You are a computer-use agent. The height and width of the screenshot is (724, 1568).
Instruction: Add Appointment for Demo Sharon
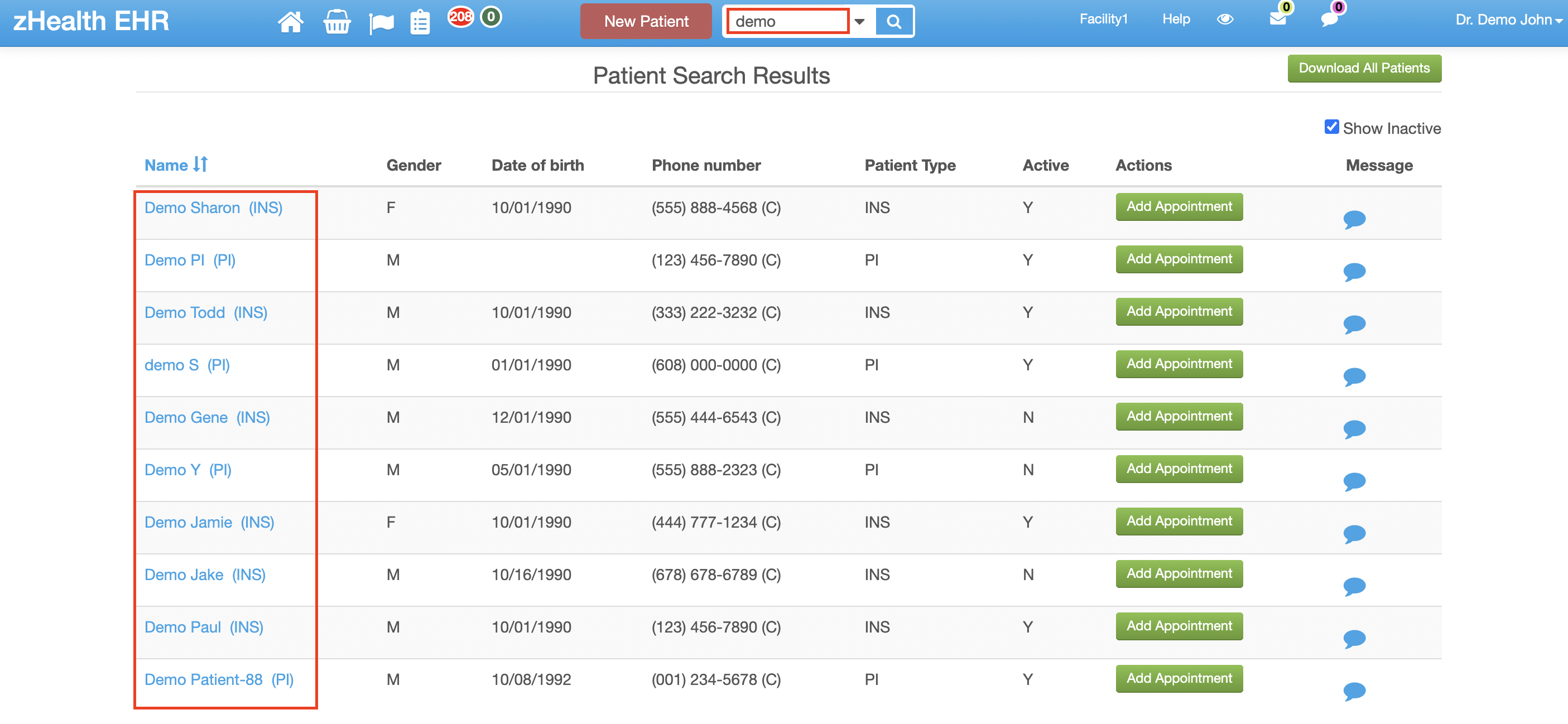click(1179, 207)
